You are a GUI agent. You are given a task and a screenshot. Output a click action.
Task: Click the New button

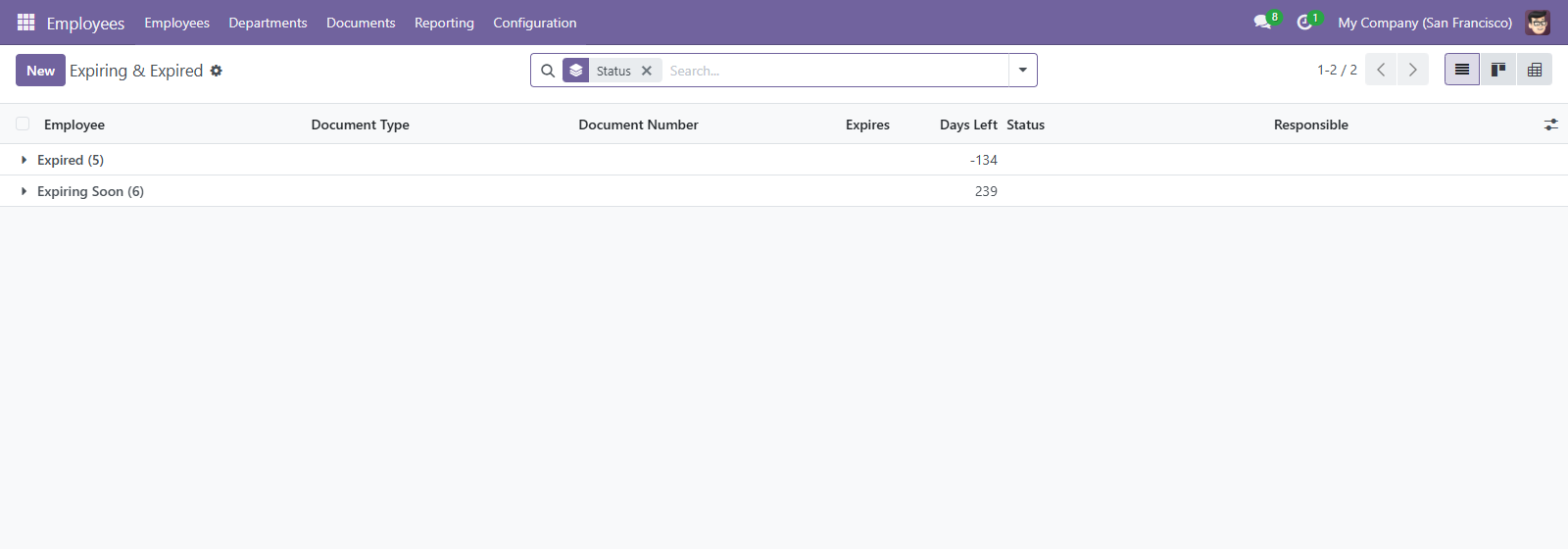pyautogui.click(x=40, y=71)
